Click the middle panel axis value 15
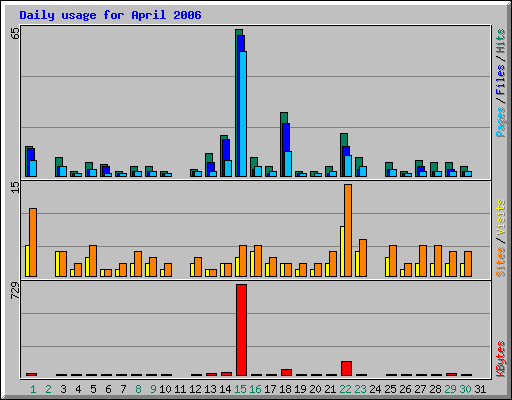This screenshot has width=512, height=400. tap(15, 188)
